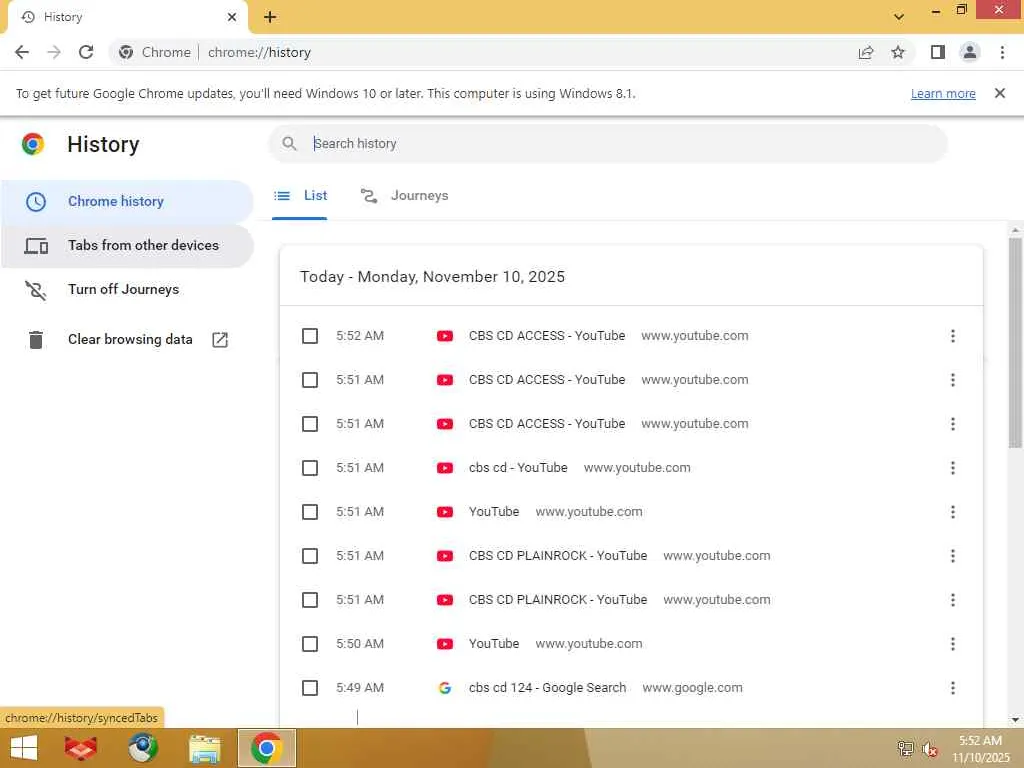Select Chrome history in the sidebar
1024x768 pixels.
point(127,201)
